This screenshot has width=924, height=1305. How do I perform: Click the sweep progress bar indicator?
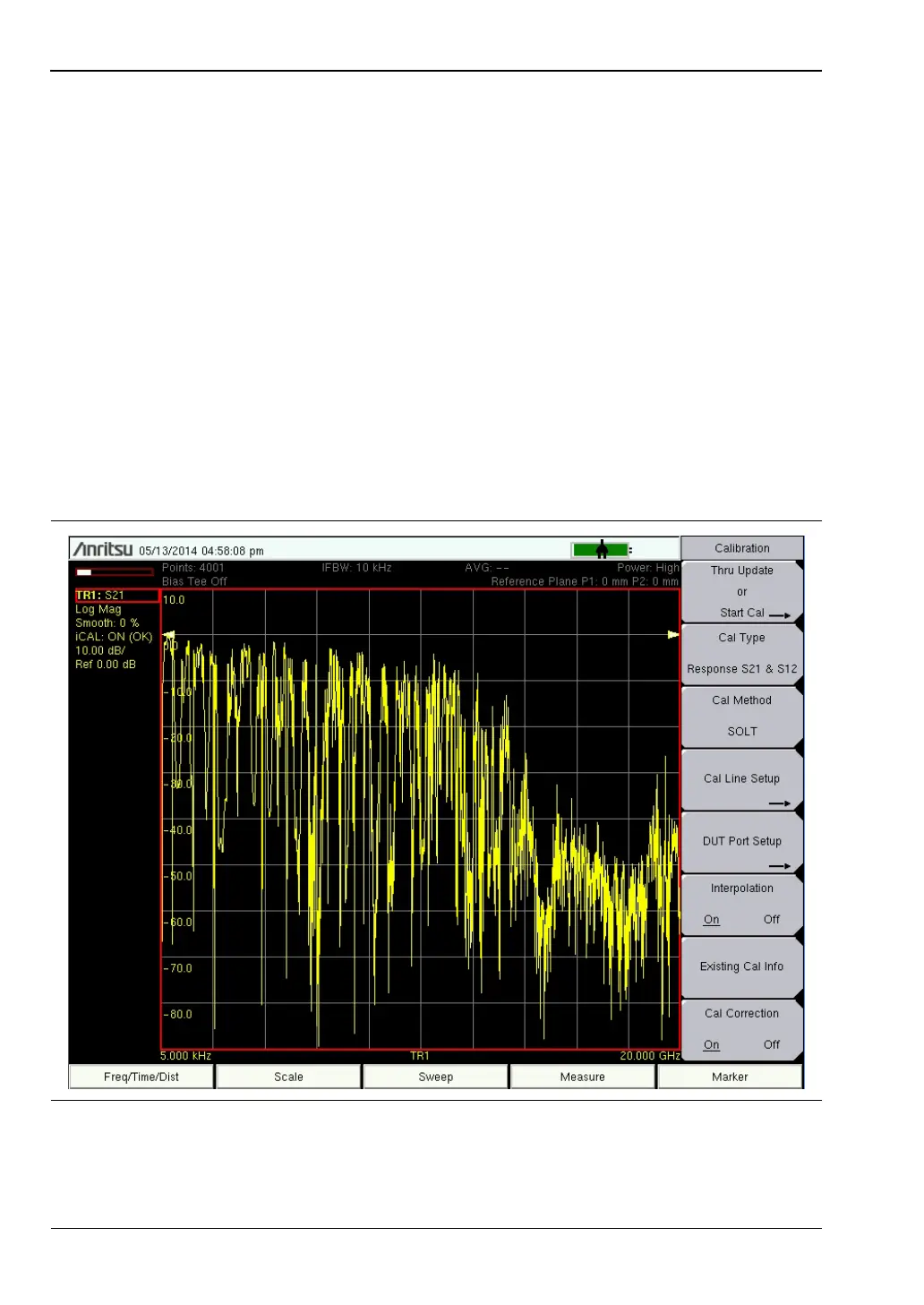point(114,571)
